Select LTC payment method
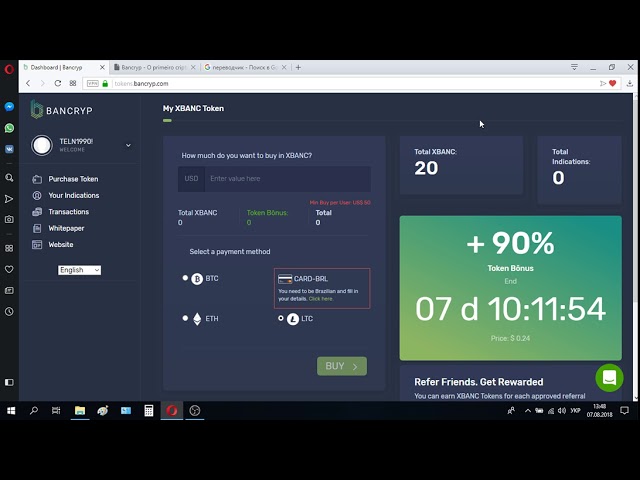Viewport: 640px width, 480px height. pos(281,318)
